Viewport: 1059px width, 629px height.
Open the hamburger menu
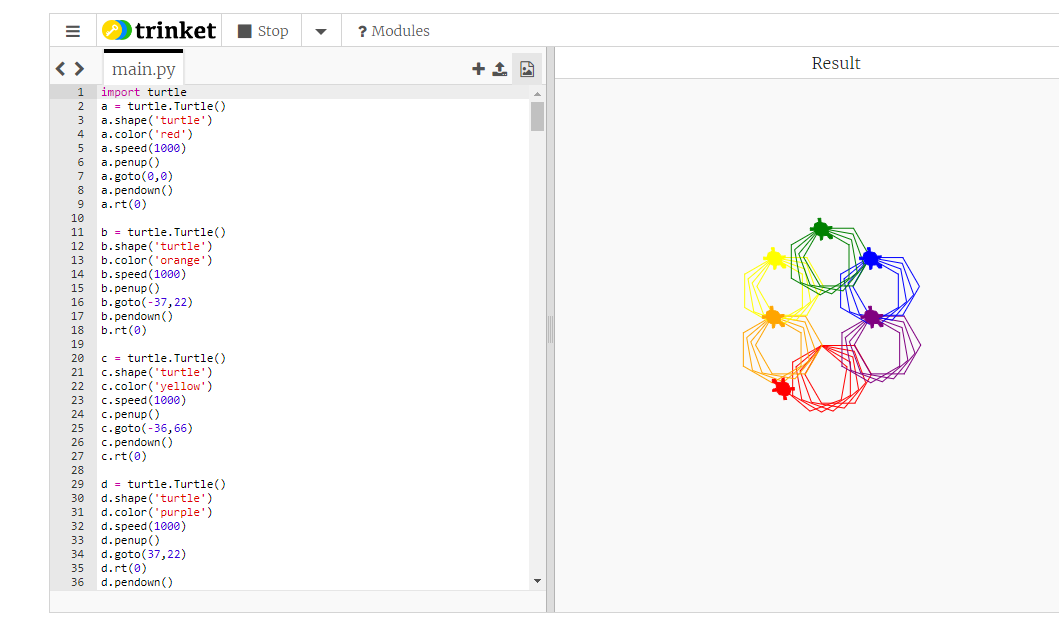pyautogui.click(x=73, y=31)
